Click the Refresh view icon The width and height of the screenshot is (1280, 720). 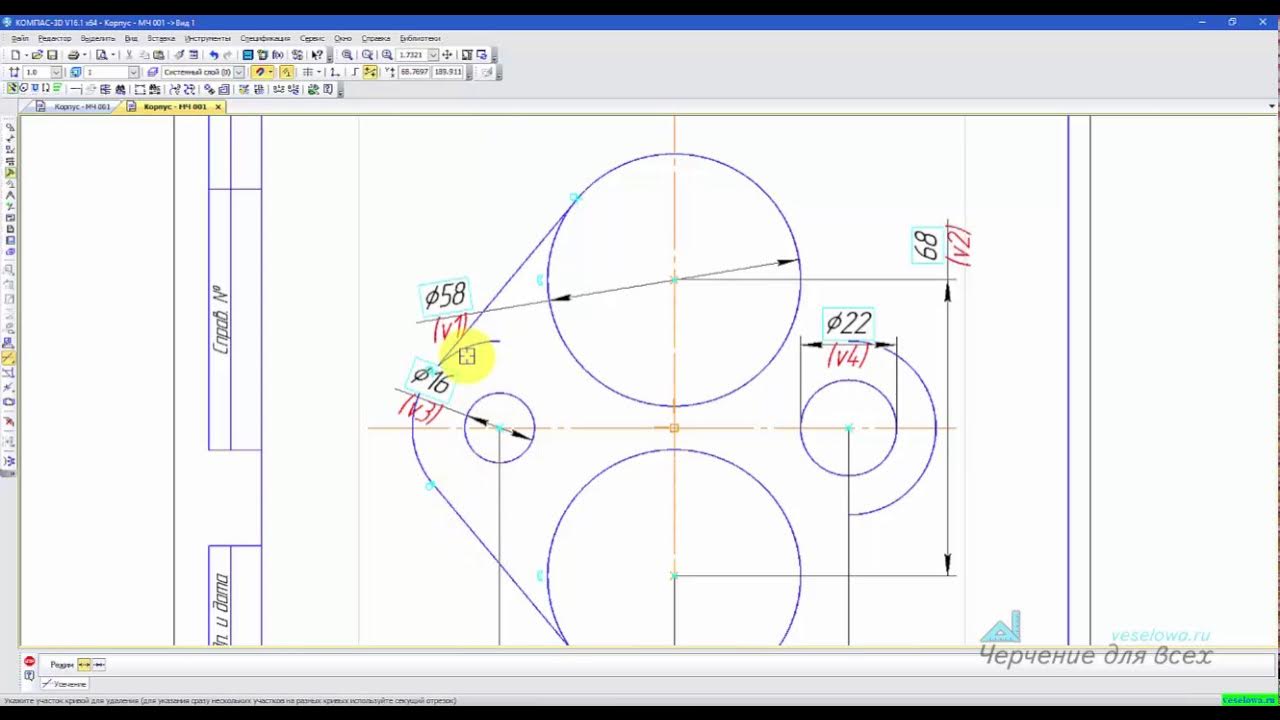coord(482,55)
